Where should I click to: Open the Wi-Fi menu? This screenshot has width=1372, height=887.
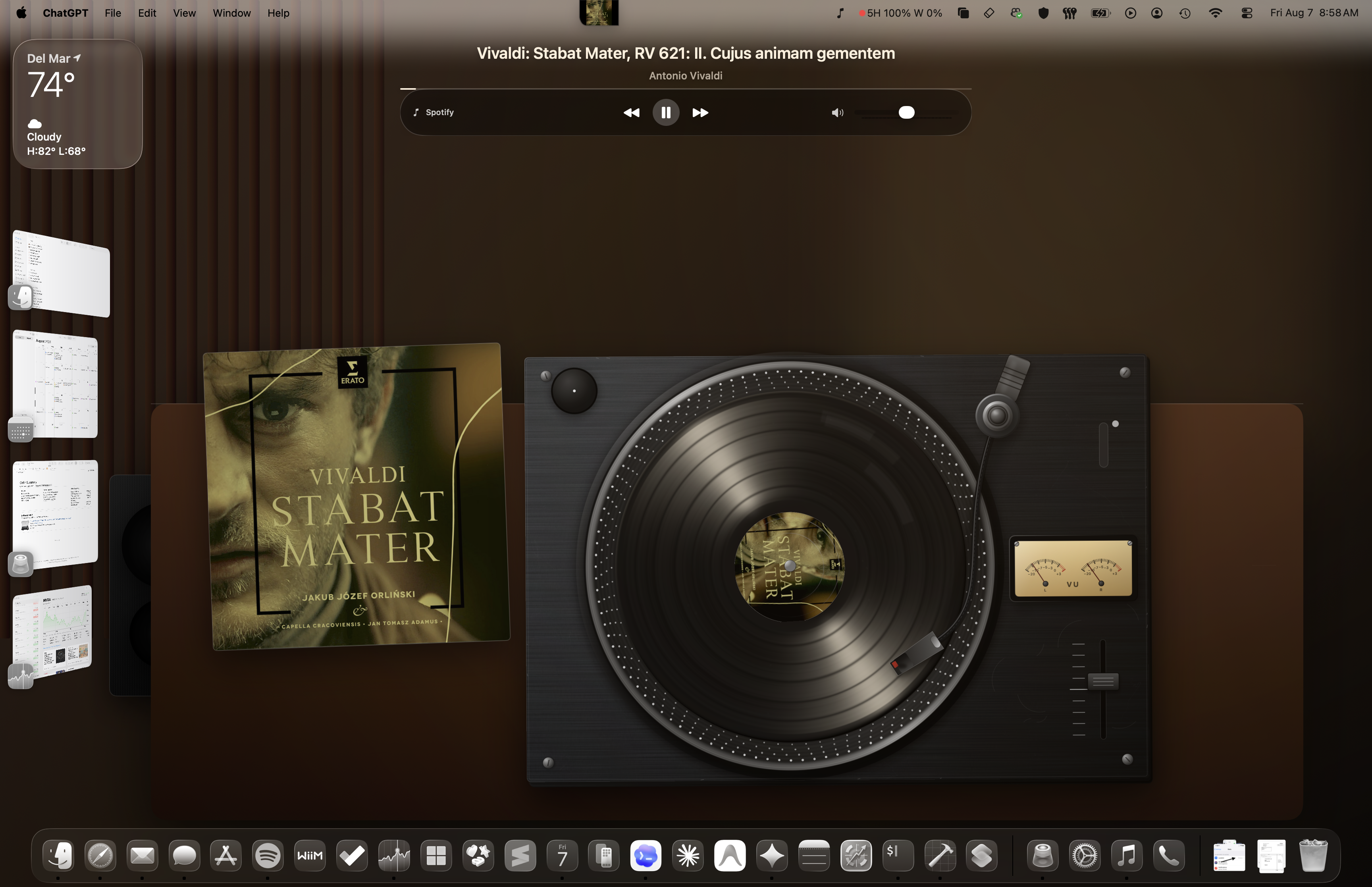pos(1215,13)
